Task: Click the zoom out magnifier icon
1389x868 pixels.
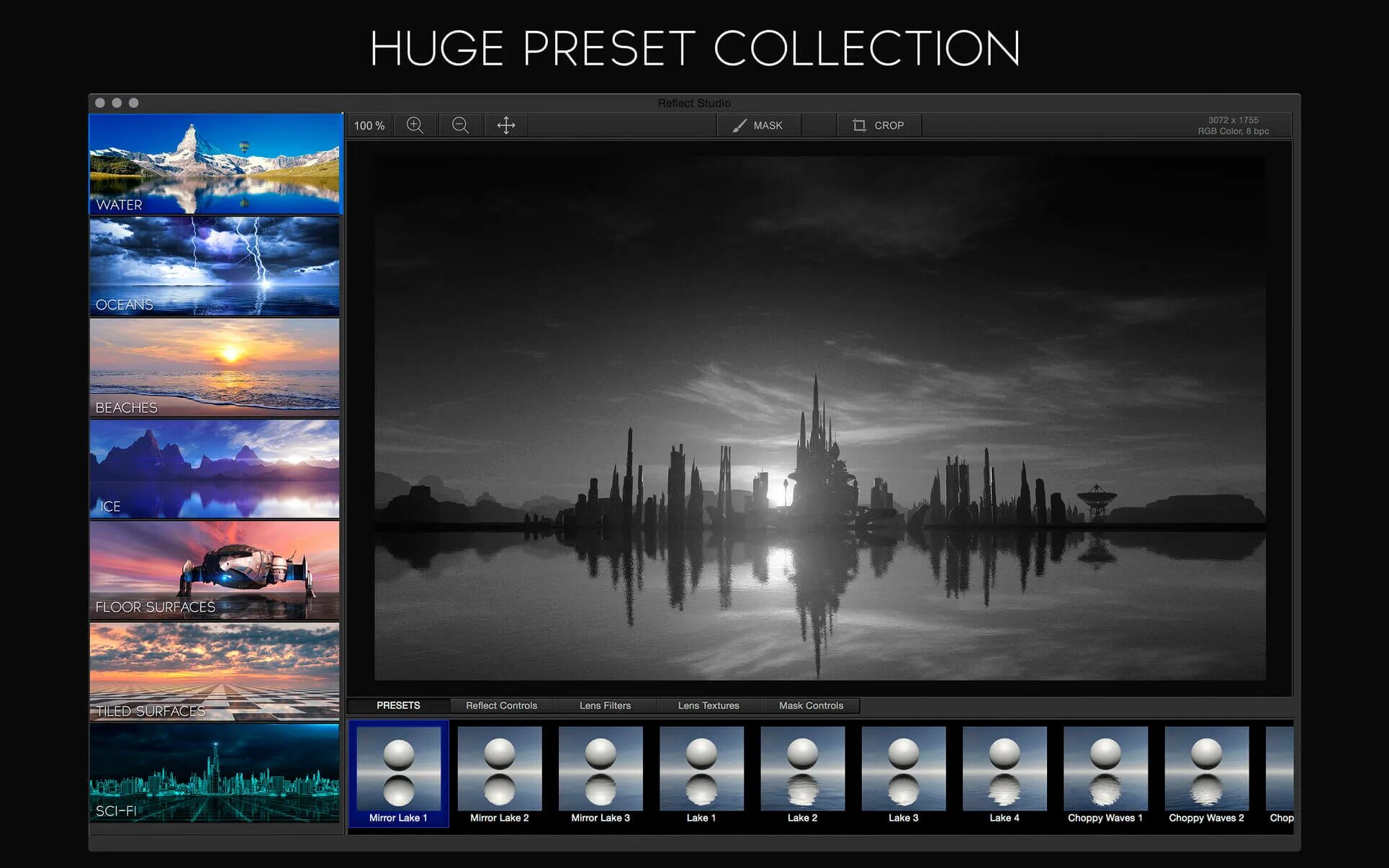Action: pos(460,125)
